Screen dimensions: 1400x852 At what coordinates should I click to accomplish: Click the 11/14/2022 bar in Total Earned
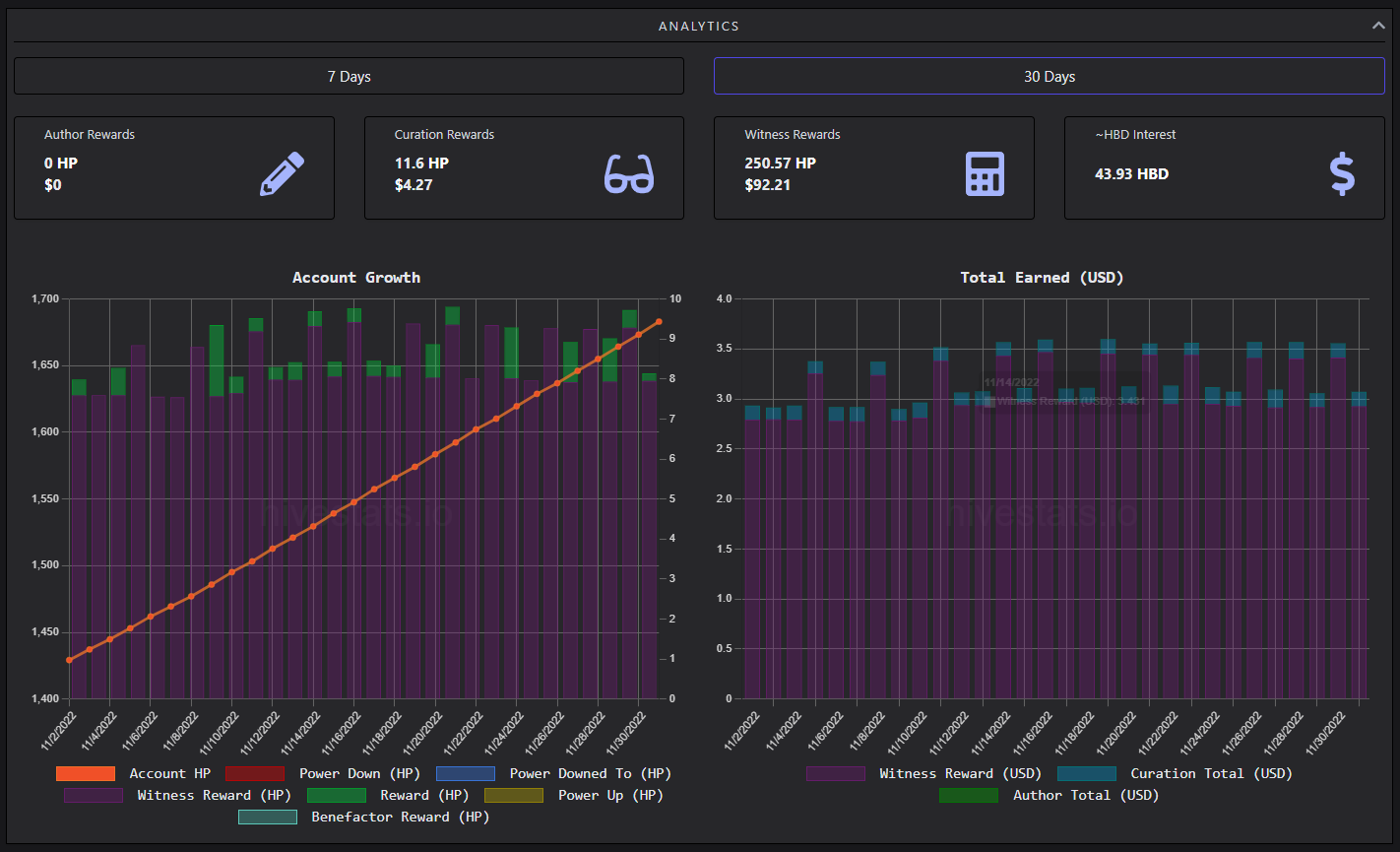tap(1003, 520)
